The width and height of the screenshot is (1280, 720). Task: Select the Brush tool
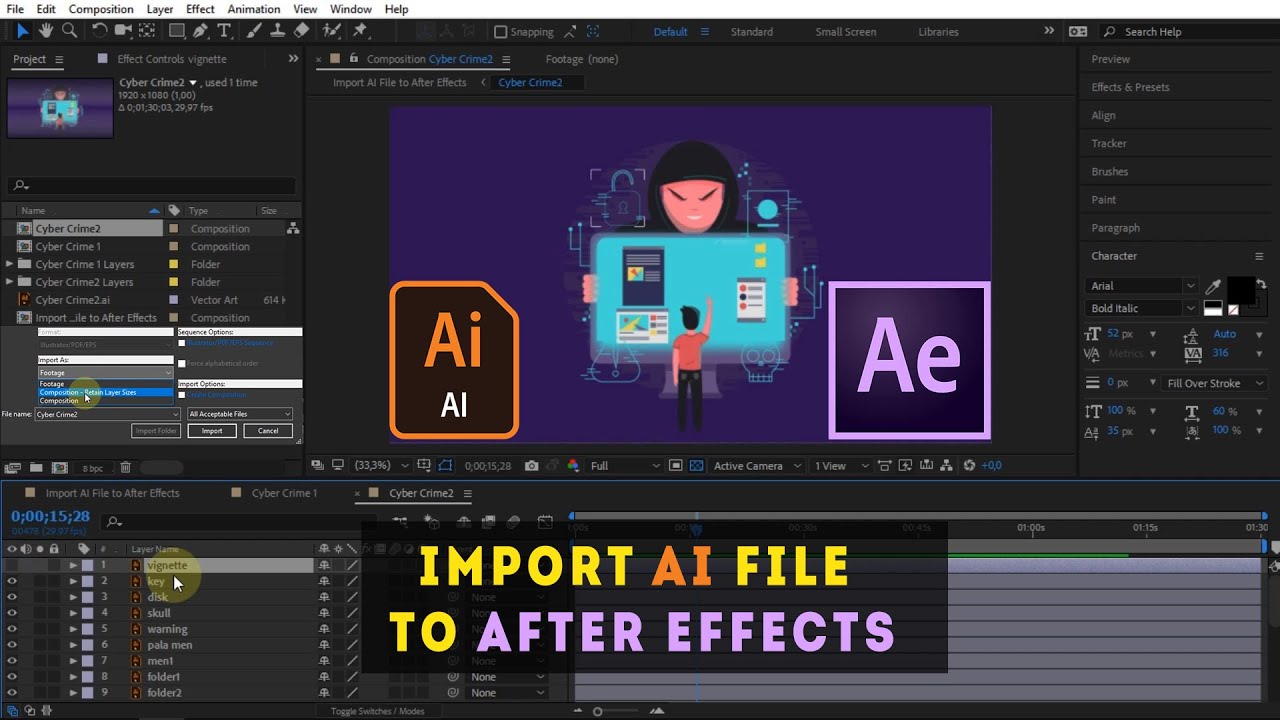(x=255, y=31)
